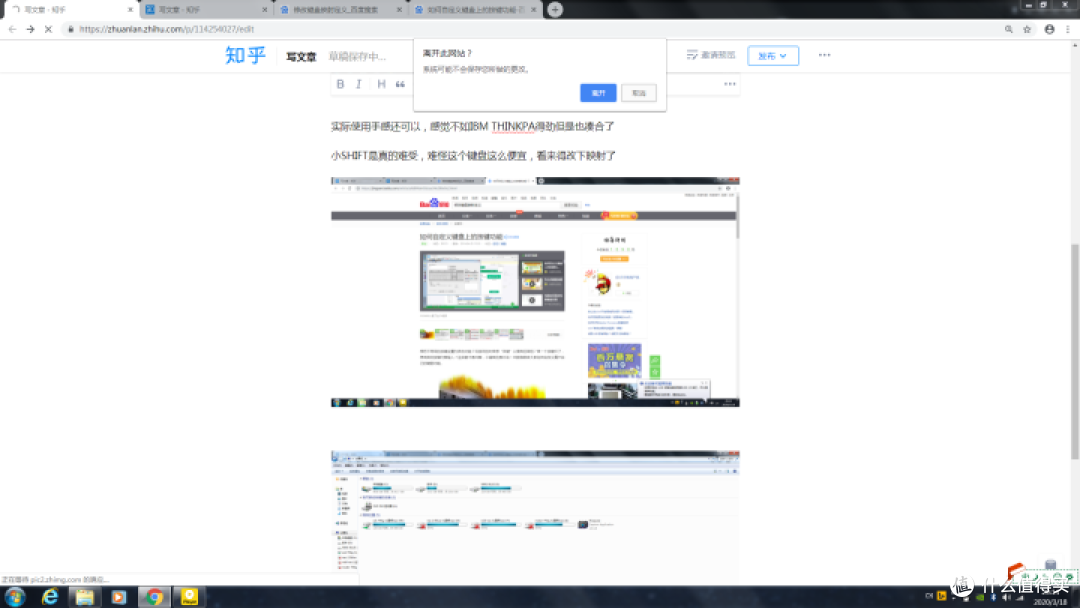
Task: Open Windows Start menu
Action: click(x=15, y=596)
